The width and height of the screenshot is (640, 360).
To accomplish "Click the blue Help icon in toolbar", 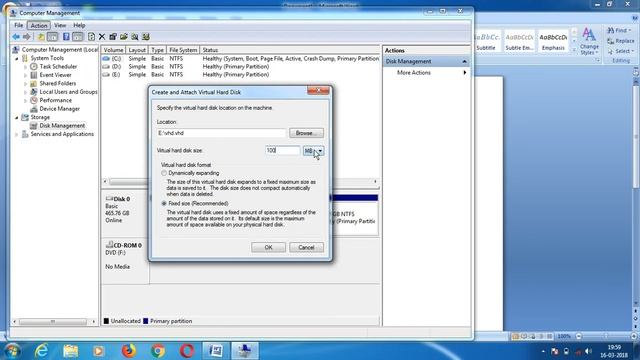I will pyautogui.click(x=66, y=37).
